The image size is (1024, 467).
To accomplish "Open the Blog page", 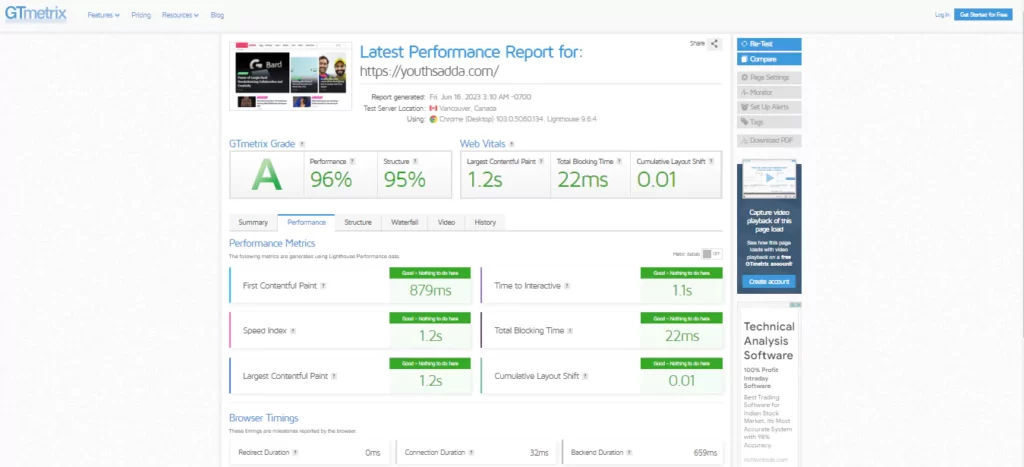I will (217, 15).
